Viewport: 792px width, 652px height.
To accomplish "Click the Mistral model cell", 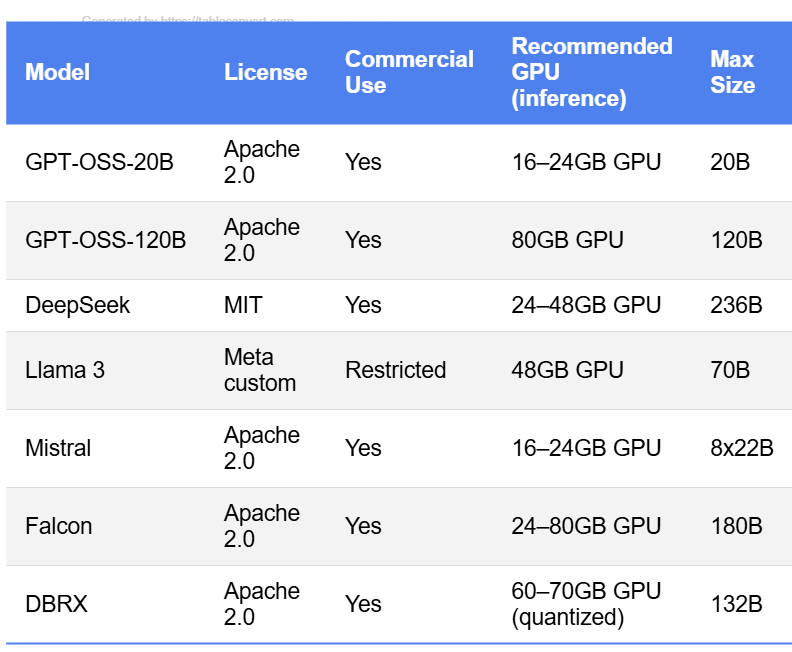I will 58,448.
